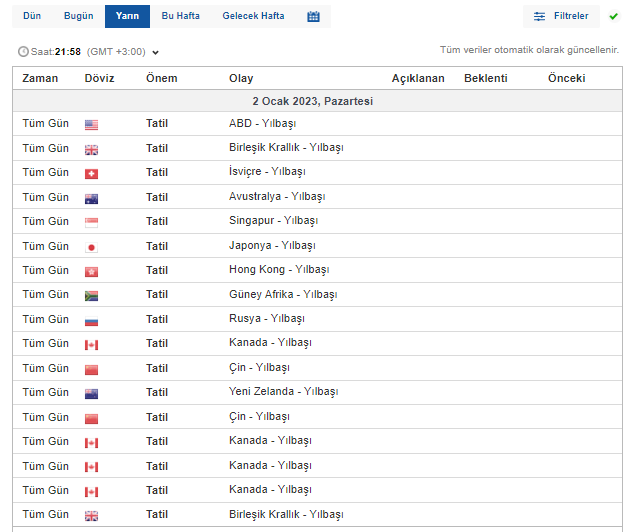
Task: Click the Switzerland flag icon
Action: 91,173
